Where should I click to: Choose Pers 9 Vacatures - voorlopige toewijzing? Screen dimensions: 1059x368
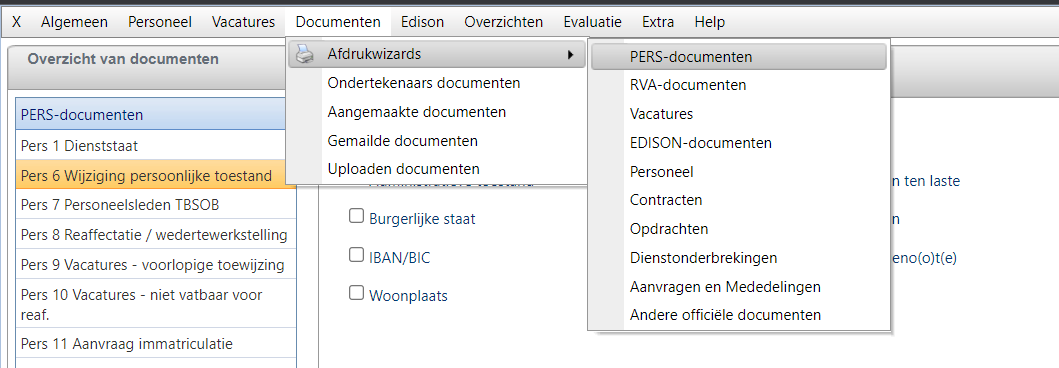tap(155, 264)
